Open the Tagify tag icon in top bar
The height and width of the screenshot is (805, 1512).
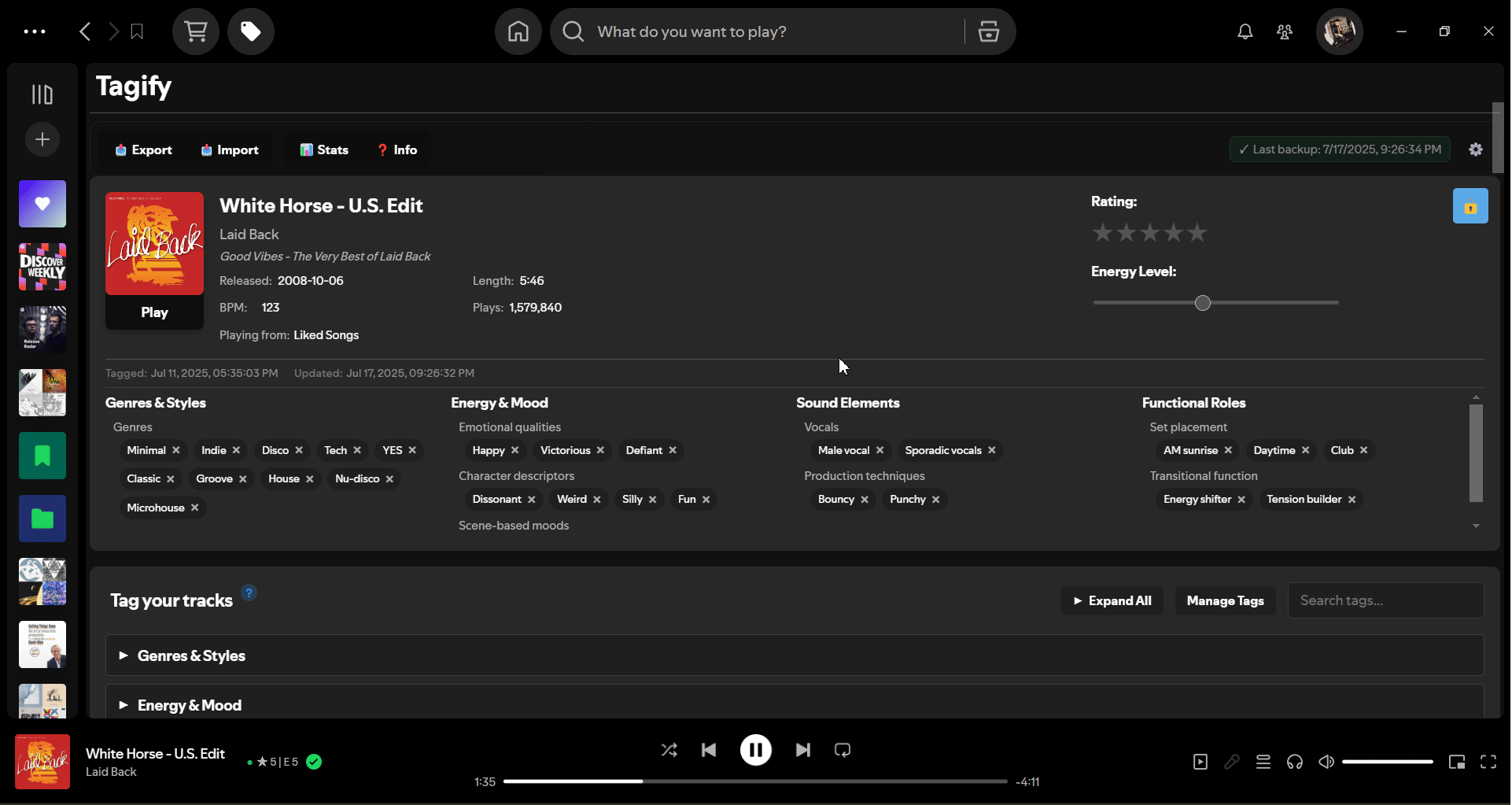(x=250, y=31)
